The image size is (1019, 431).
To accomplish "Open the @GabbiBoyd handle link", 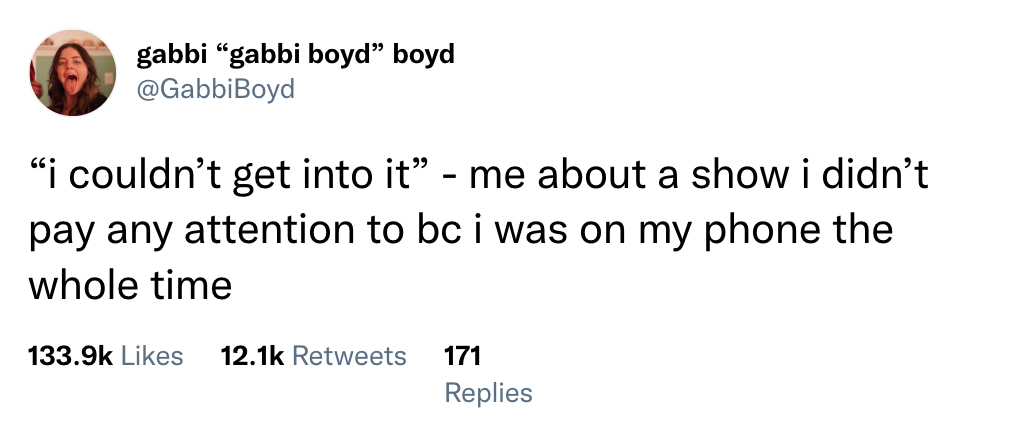I will pos(215,89).
